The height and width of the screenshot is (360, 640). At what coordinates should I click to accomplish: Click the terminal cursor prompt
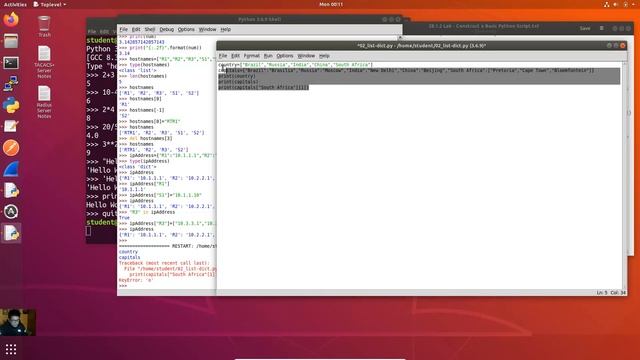pyautogui.click(x=89, y=231)
